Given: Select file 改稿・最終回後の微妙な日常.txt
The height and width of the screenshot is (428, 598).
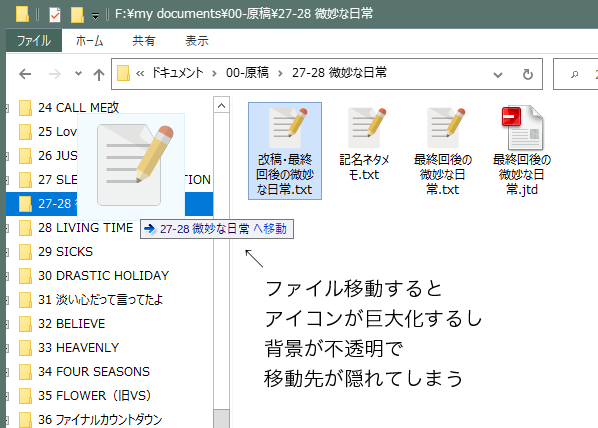Looking at the screenshot, I should (x=285, y=151).
